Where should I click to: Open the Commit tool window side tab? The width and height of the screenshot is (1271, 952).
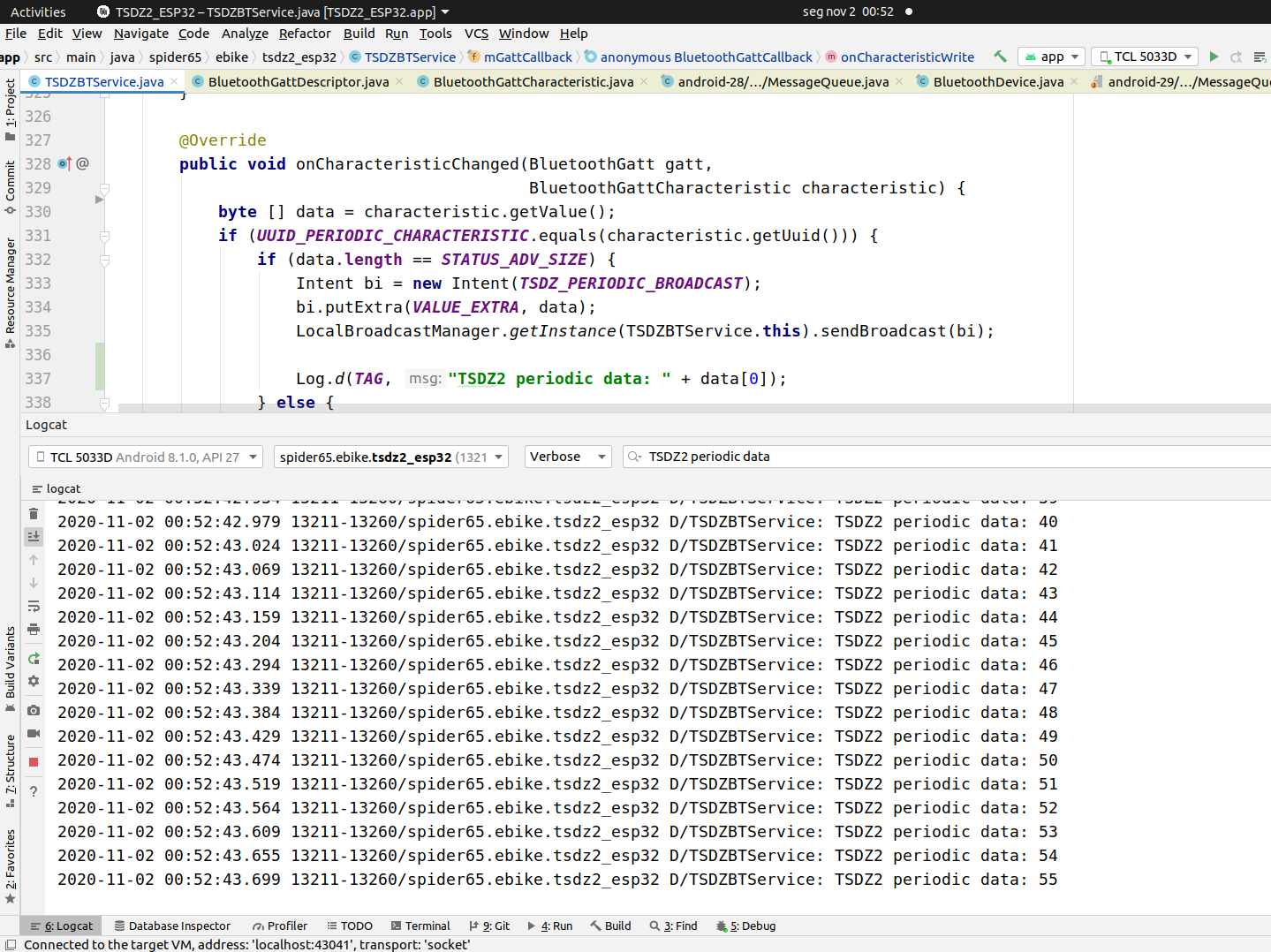[11, 186]
